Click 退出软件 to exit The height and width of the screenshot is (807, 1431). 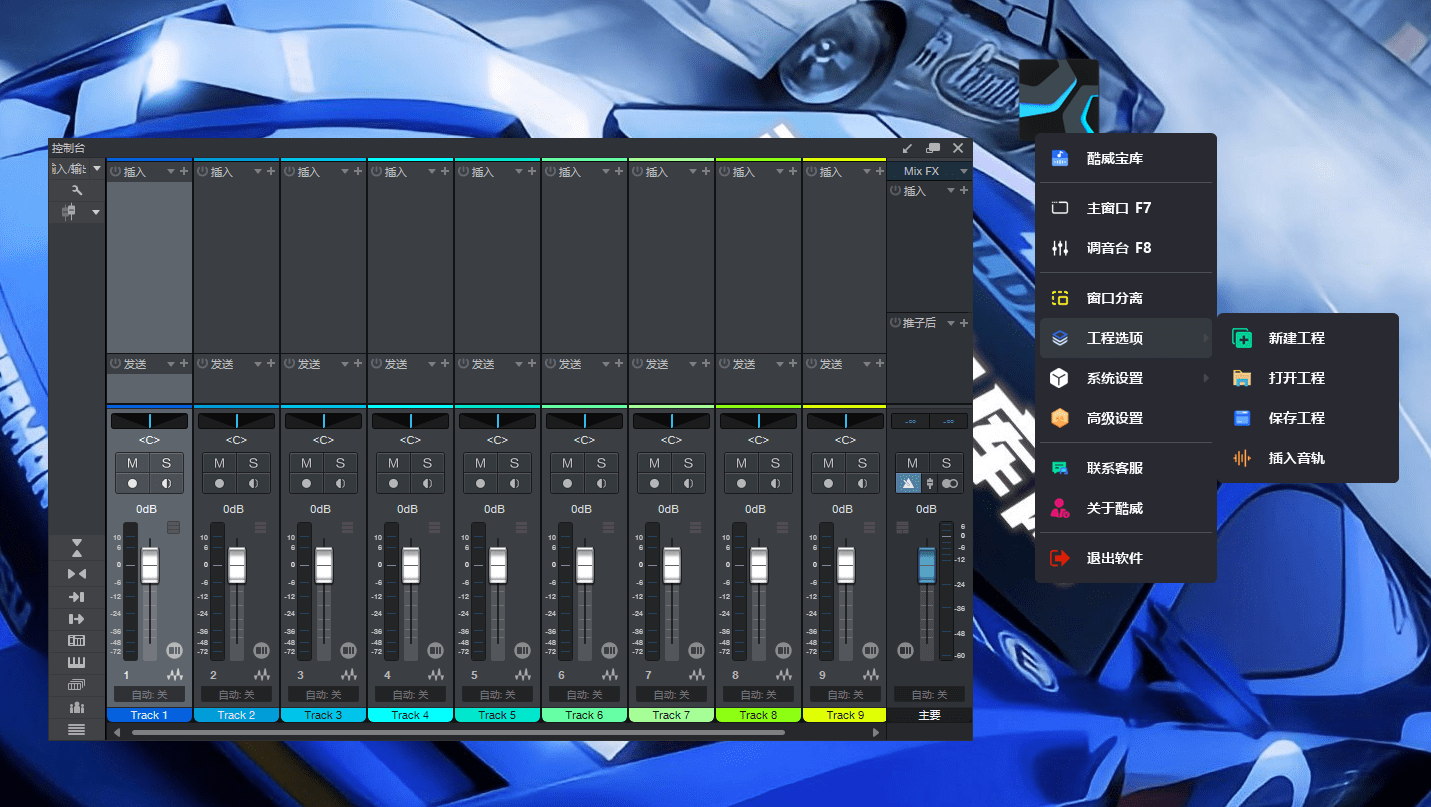point(1126,558)
